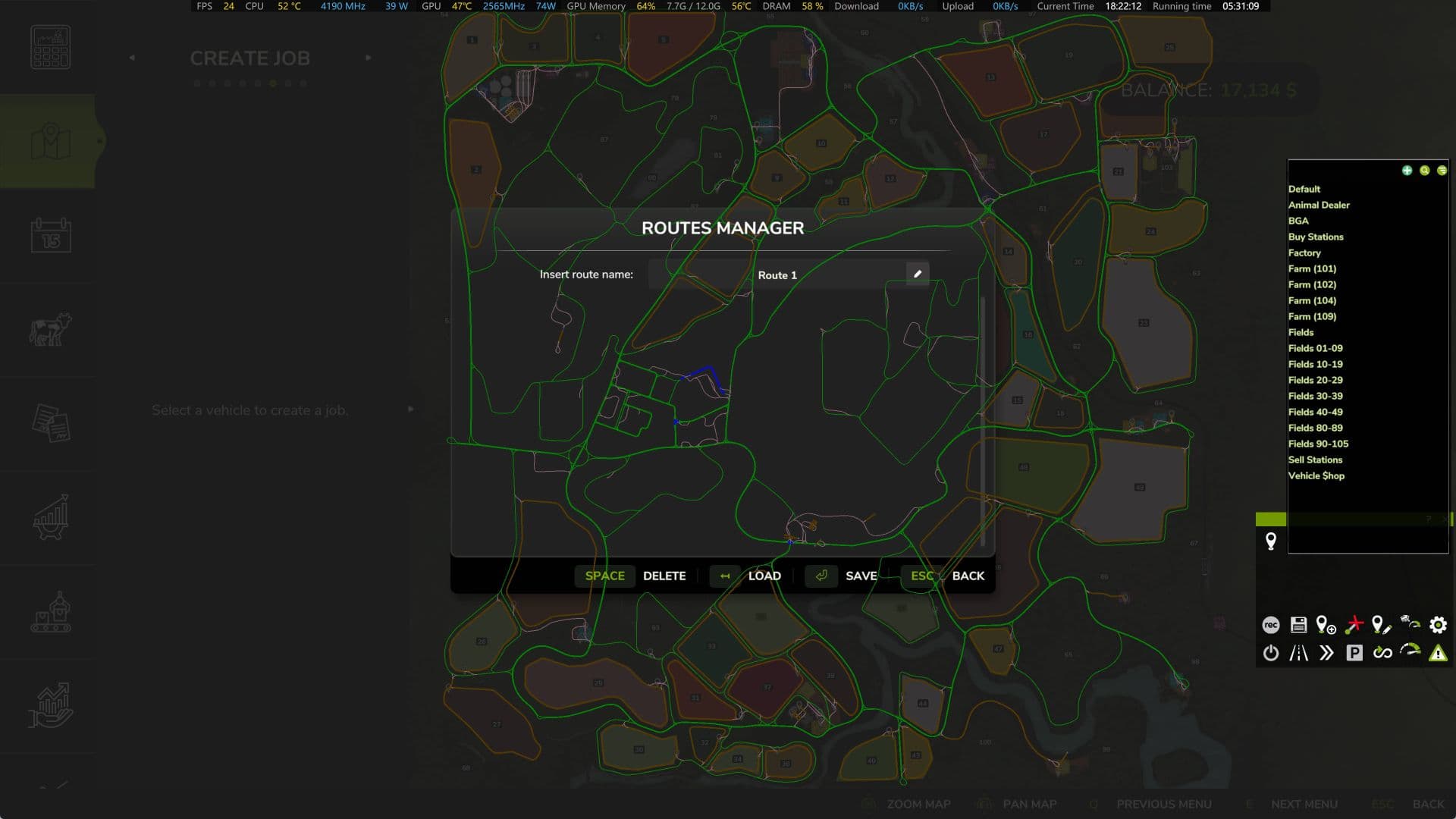Click the white map pin icon
Image resolution: width=1456 pixels, height=819 pixels.
point(1271,541)
